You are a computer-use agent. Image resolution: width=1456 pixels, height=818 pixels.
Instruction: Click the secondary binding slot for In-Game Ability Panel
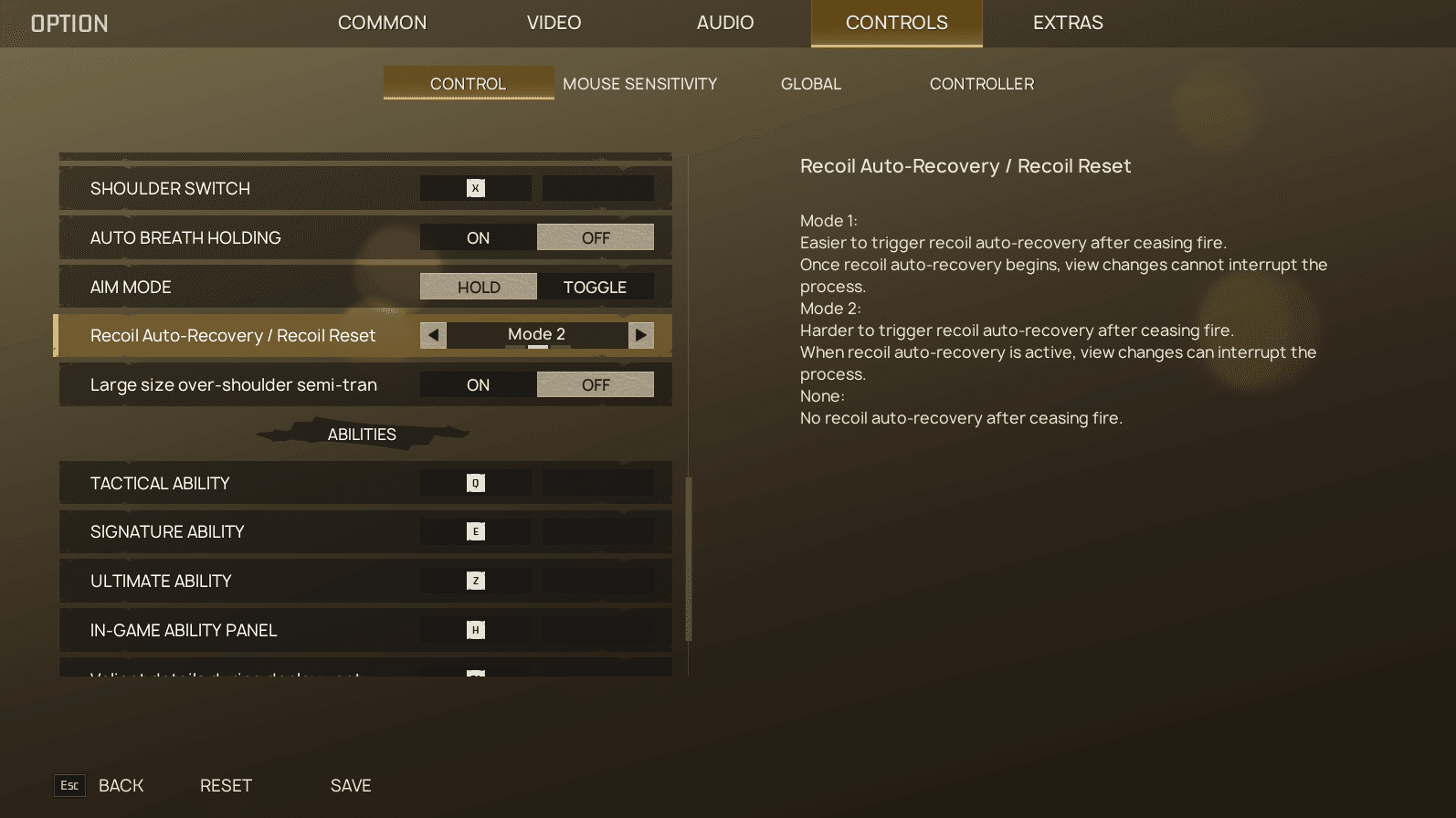coord(598,630)
